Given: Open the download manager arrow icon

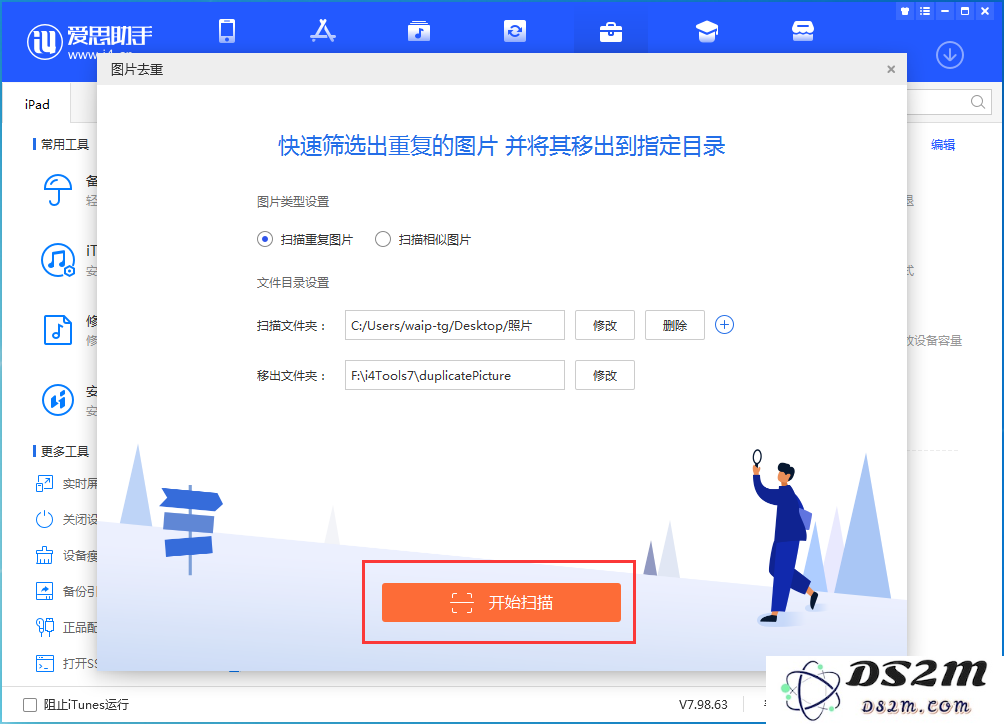Looking at the screenshot, I should [x=950, y=56].
